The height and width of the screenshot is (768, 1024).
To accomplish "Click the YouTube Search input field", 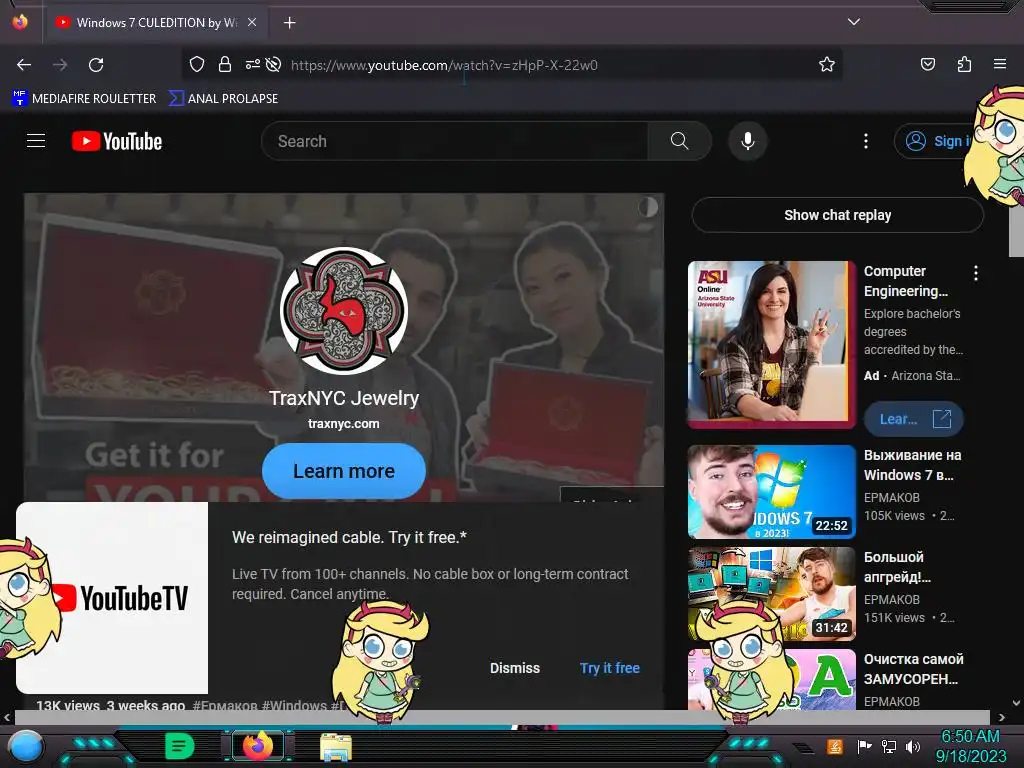I will click(455, 141).
